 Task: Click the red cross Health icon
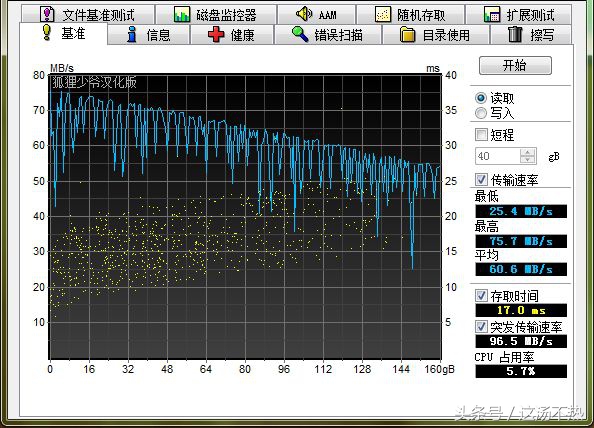(216, 34)
